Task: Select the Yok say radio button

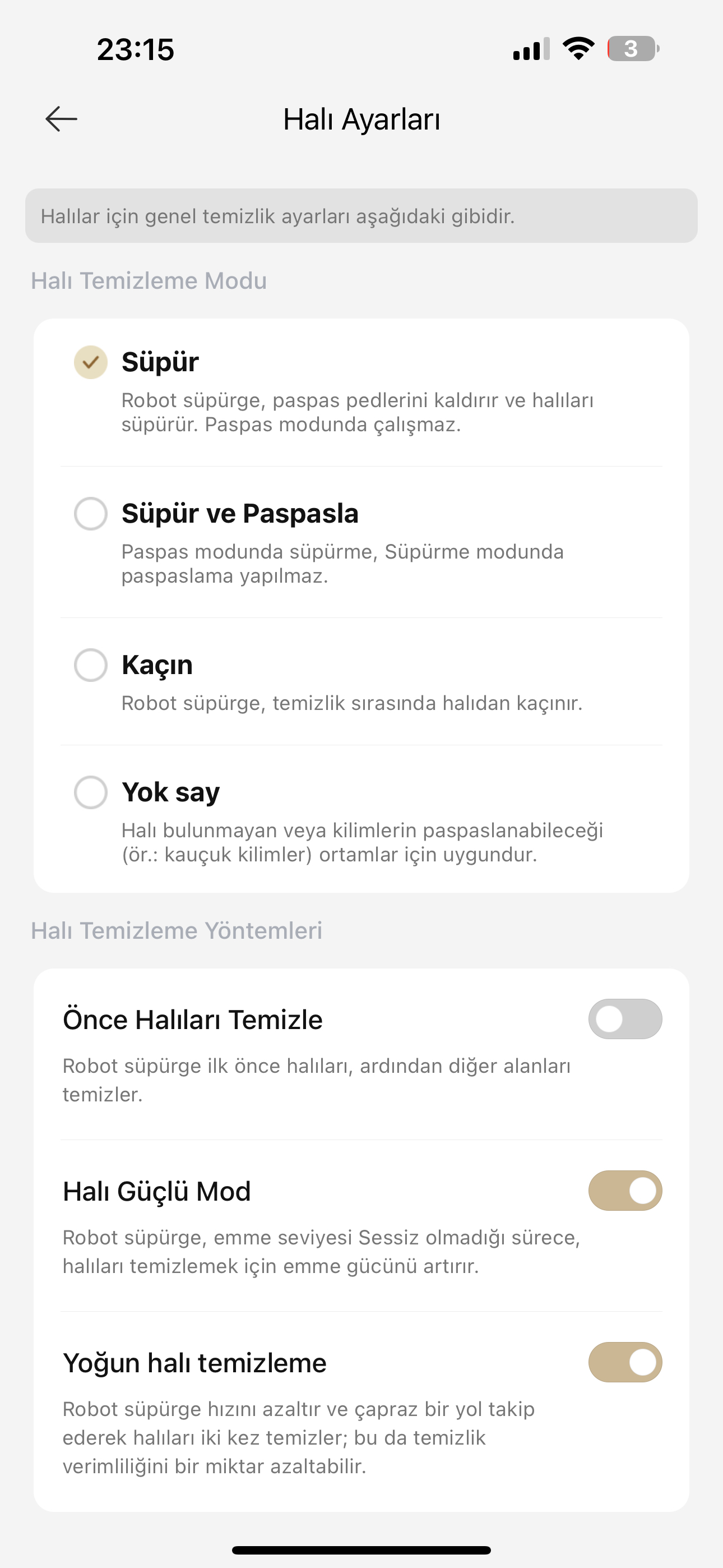Action: coord(91,792)
